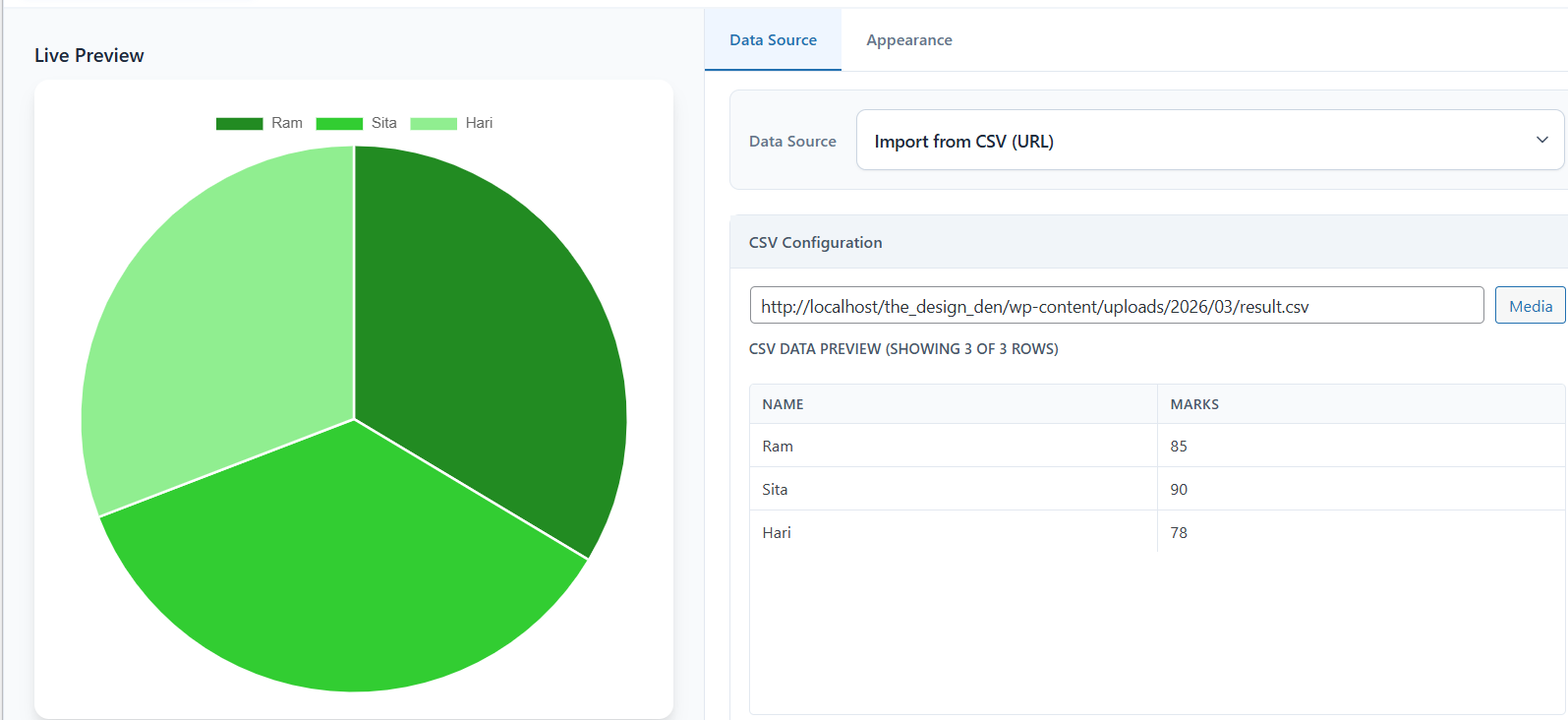Toggle the Sita legend swatch
This screenshot has width=1568, height=720.
pos(339,123)
